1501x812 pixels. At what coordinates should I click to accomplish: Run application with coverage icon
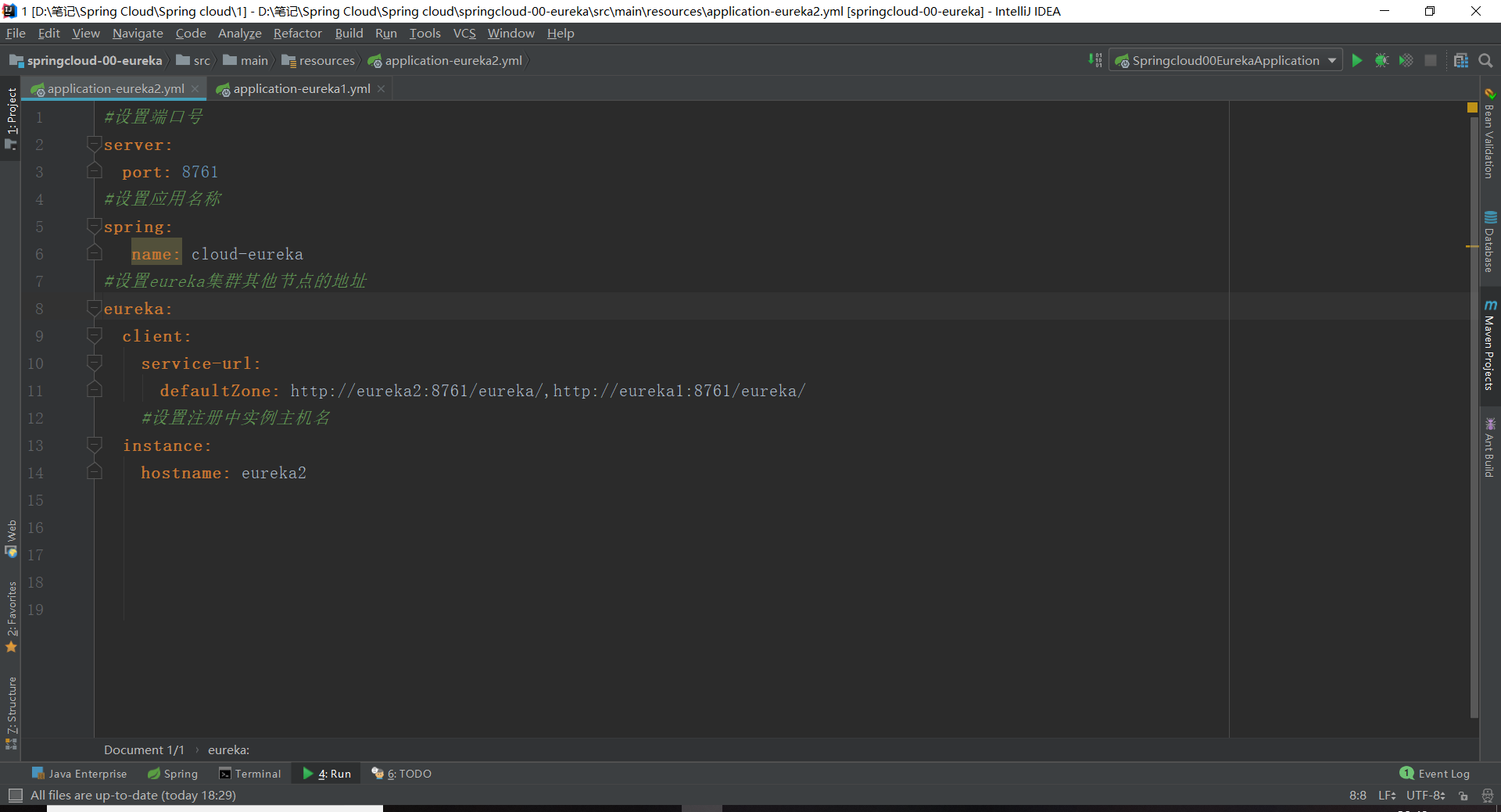click(x=1406, y=61)
